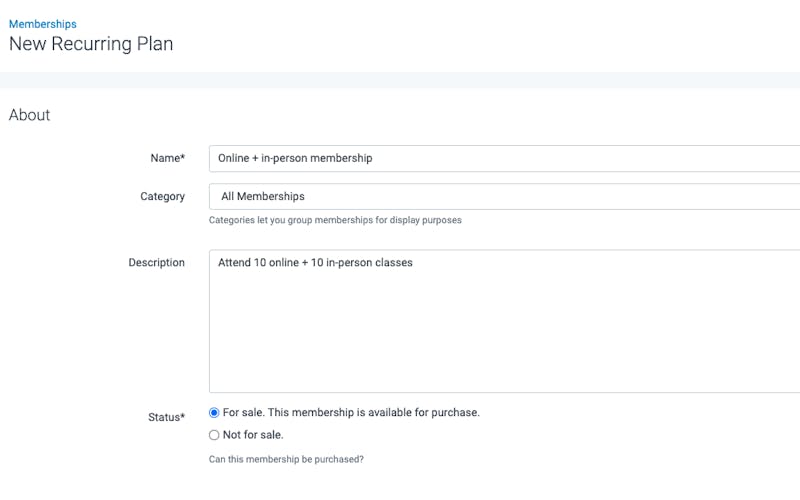The height and width of the screenshot is (500, 800).
Task: Click the 'Attend 10 online' description text
Action: tap(258, 263)
